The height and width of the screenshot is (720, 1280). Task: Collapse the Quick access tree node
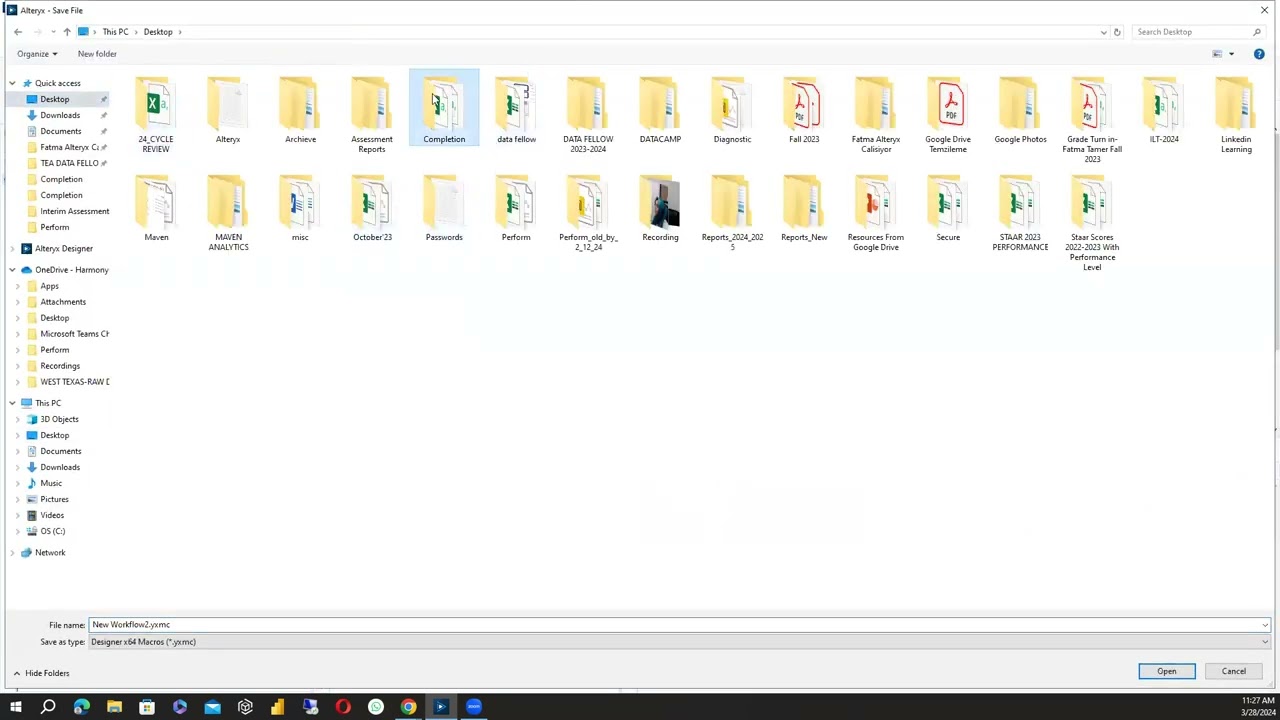12,83
